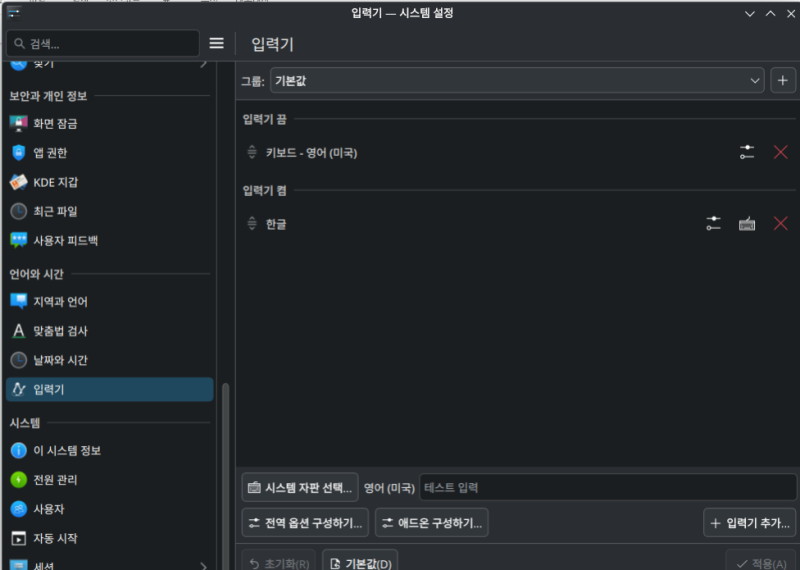Expand the 그룹 기본값 dropdown
The image size is (800, 570).
(x=517, y=80)
